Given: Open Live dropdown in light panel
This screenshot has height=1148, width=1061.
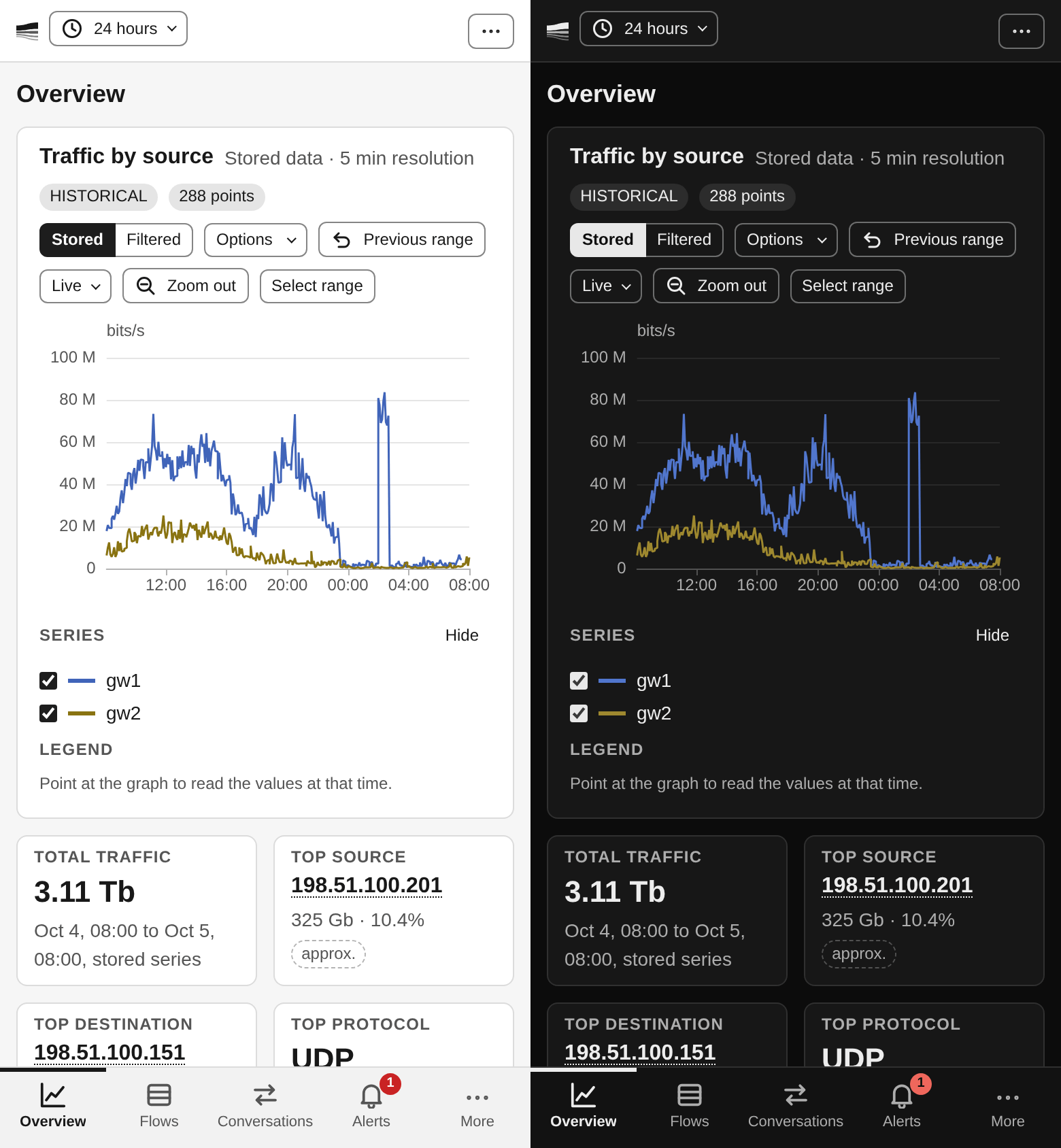Looking at the screenshot, I should click(75, 286).
